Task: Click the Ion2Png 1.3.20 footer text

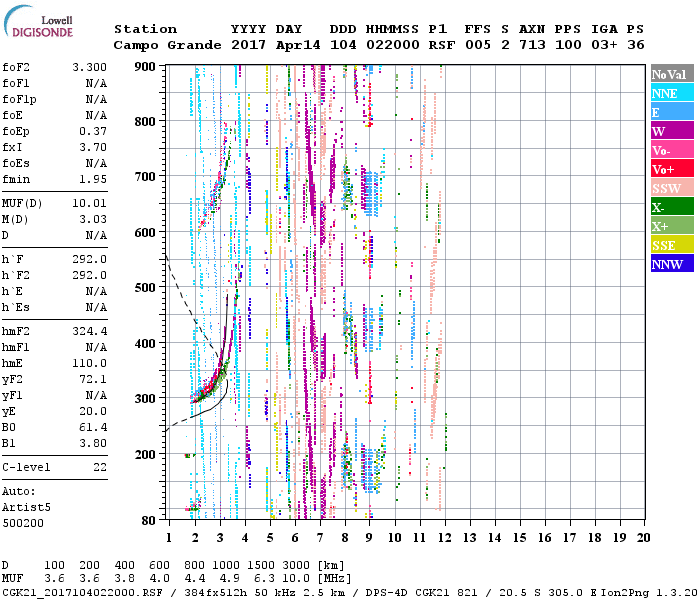Action: tap(649, 592)
